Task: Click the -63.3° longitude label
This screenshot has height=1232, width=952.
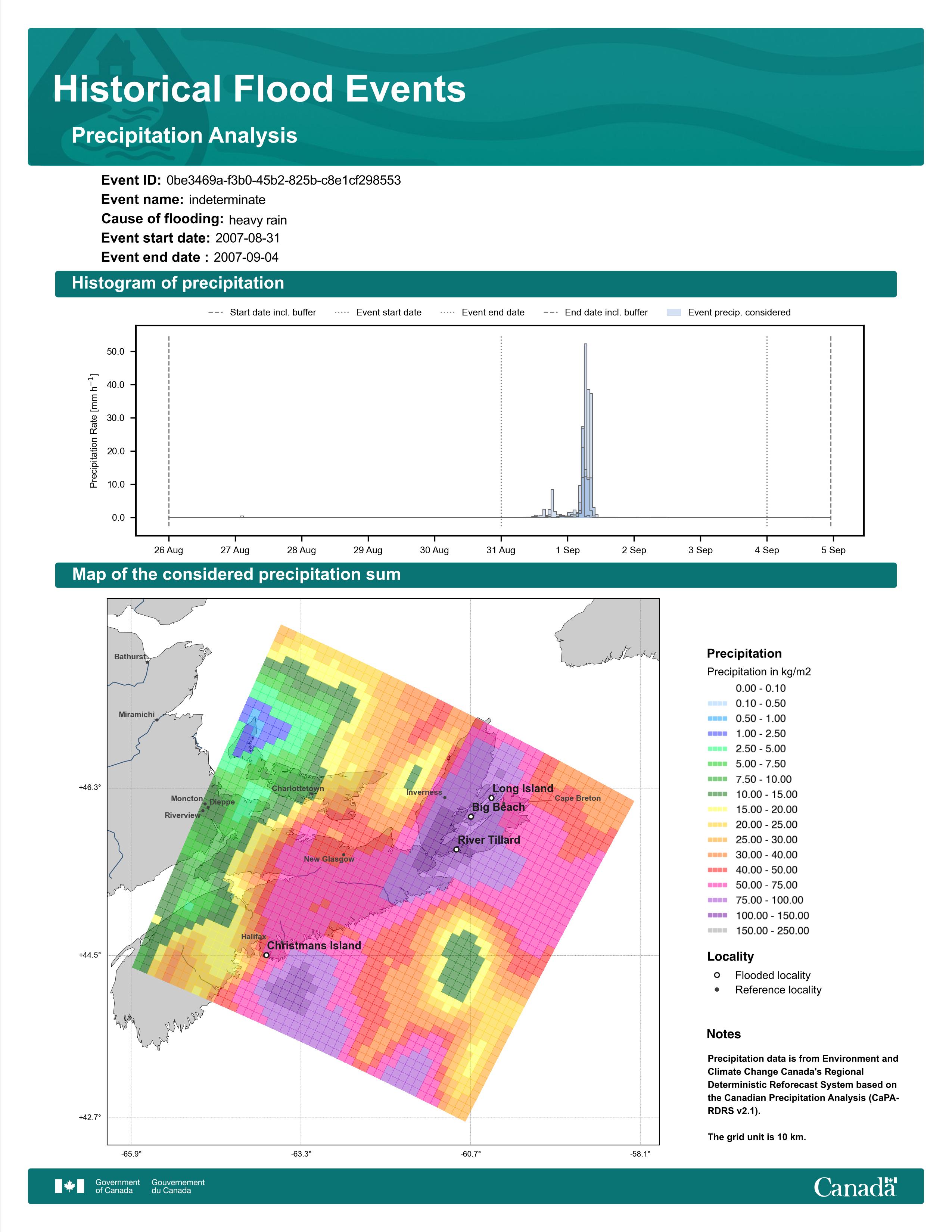Action: 301,1154
